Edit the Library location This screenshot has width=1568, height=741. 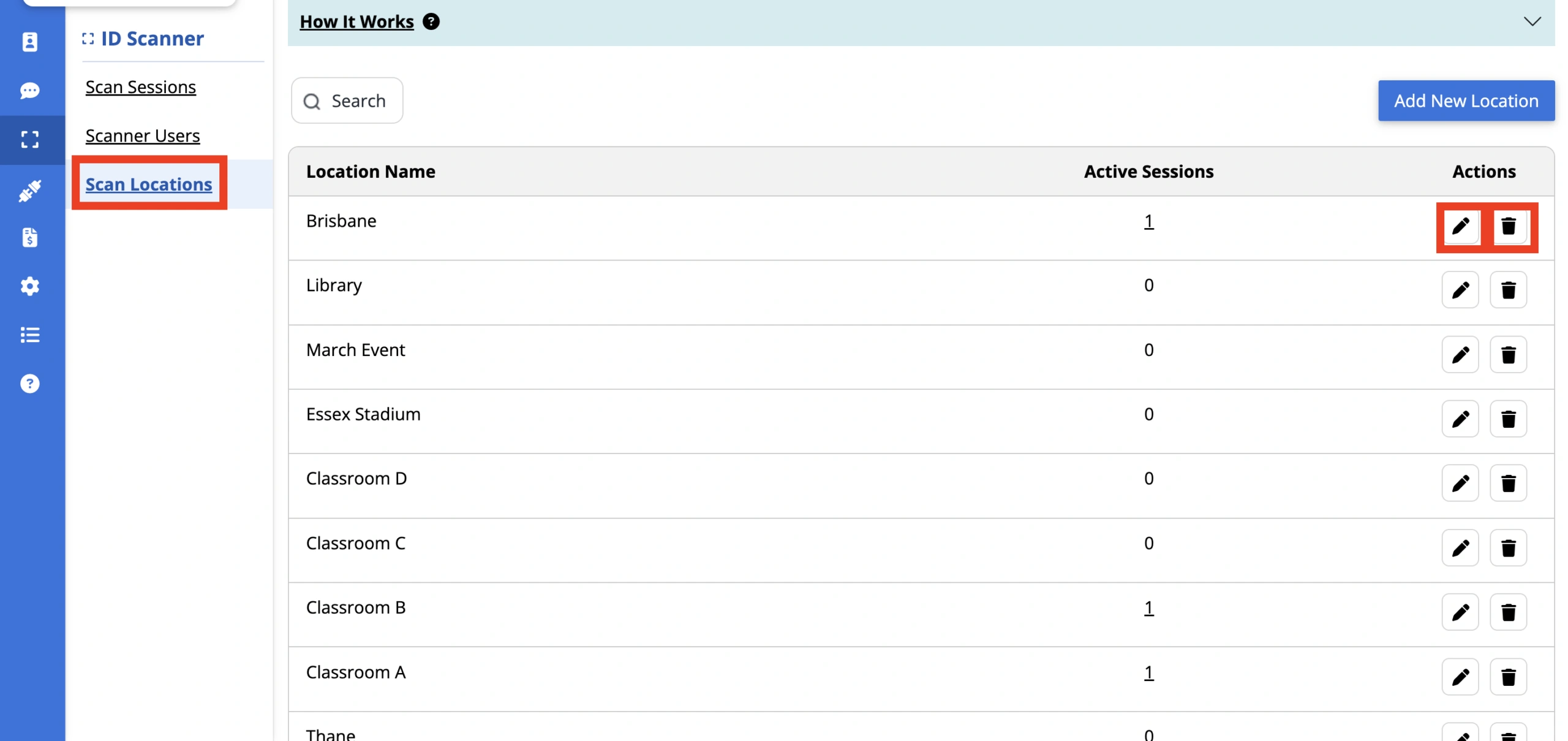pyautogui.click(x=1460, y=290)
